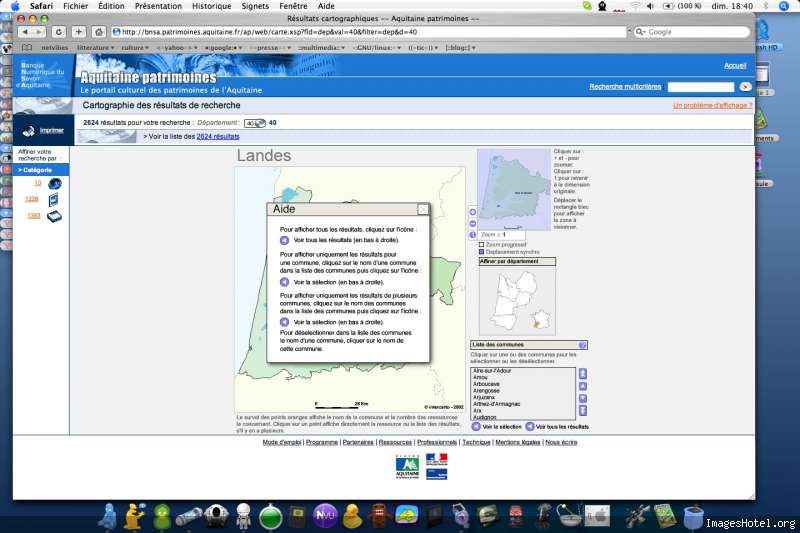Open the Présentation menu
This screenshot has width=800, height=533.
coord(158,6)
